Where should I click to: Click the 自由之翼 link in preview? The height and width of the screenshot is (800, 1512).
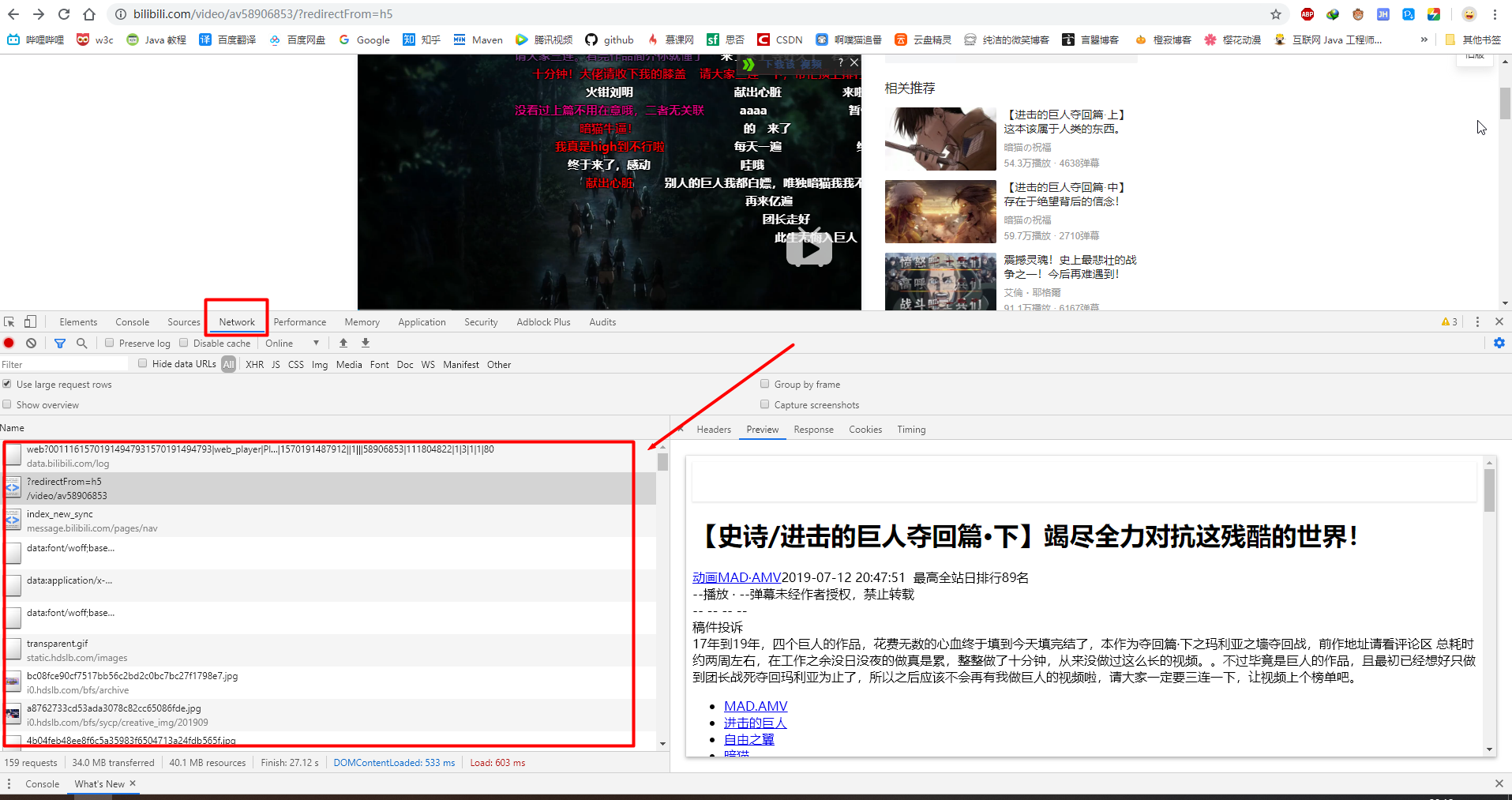749,739
